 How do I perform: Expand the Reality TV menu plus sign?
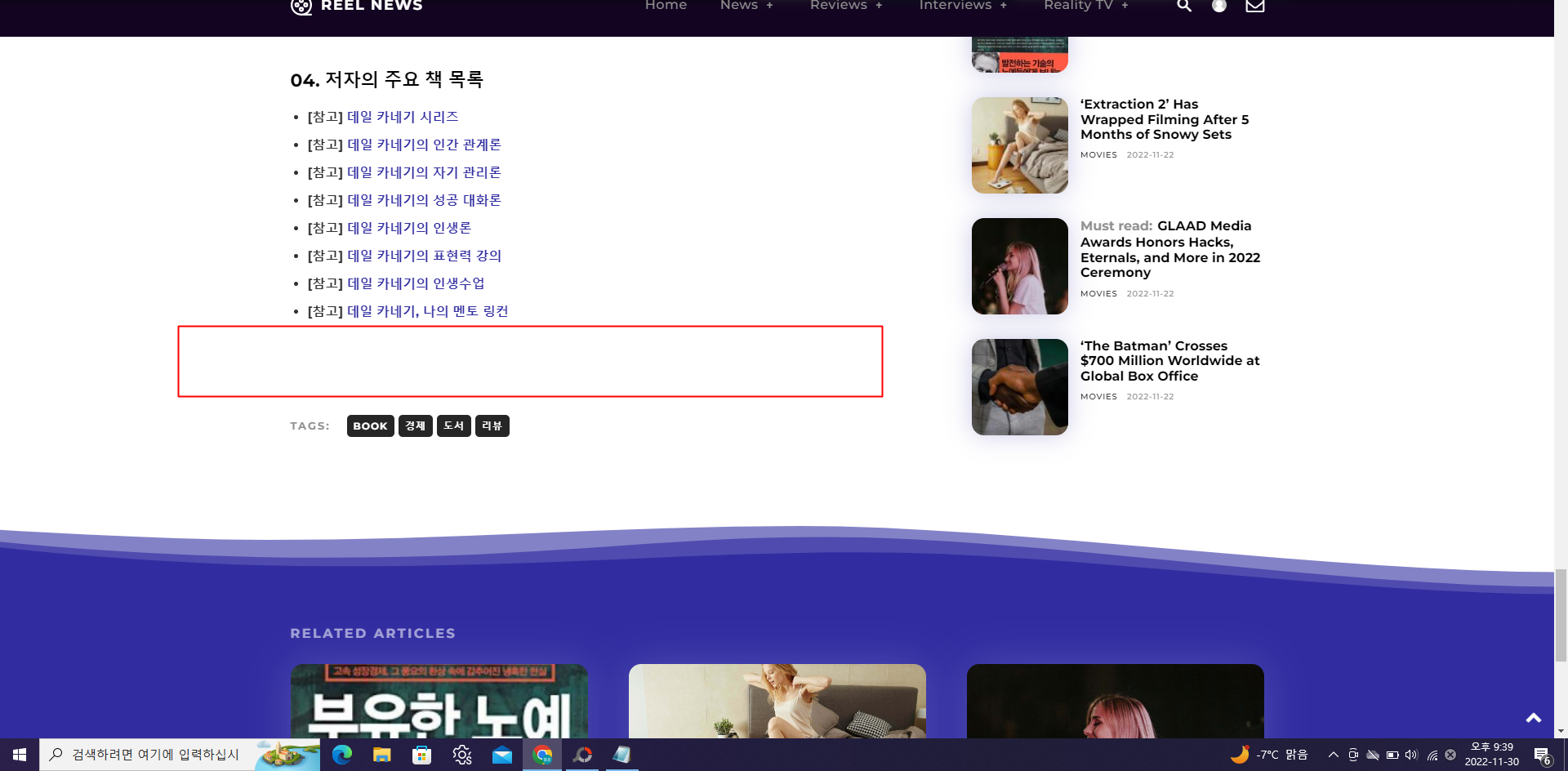click(1125, 6)
